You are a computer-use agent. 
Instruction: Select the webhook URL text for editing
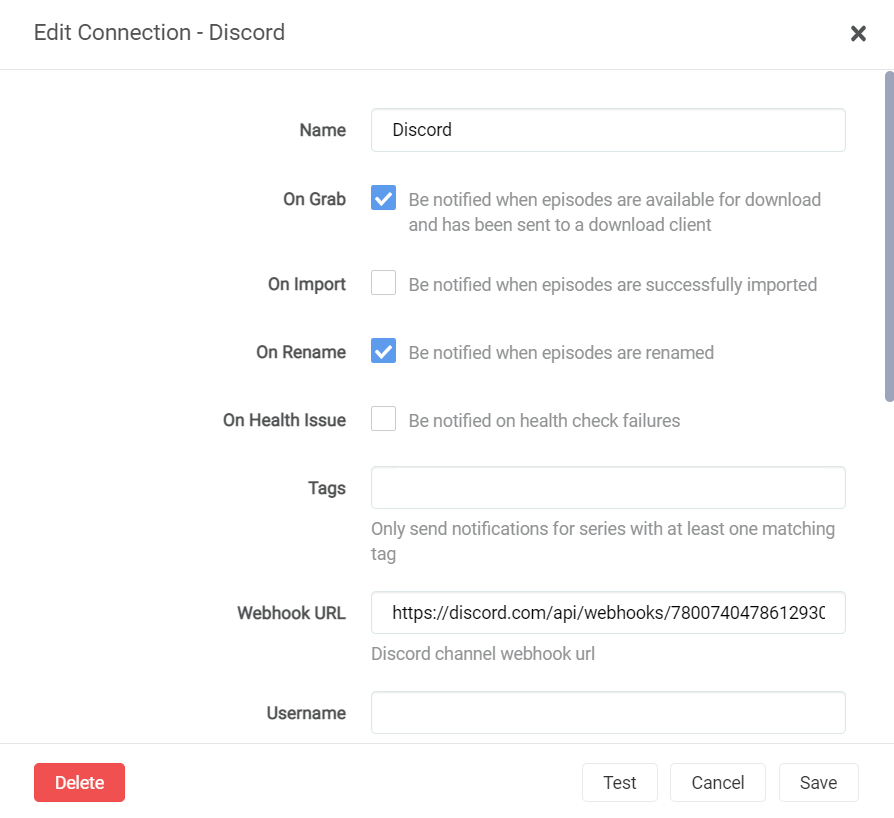coord(607,612)
